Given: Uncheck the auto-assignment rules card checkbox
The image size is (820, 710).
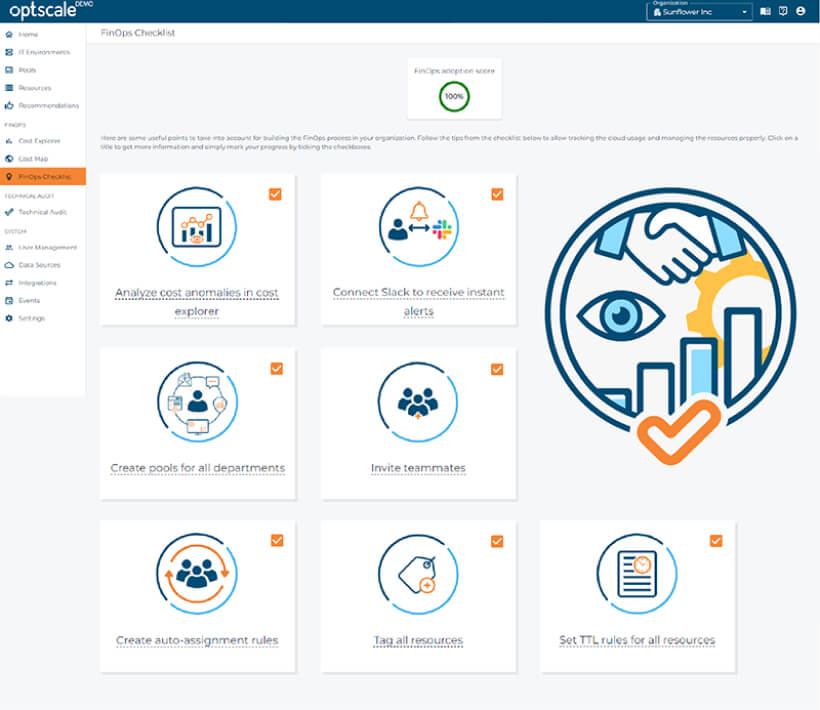Looking at the screenshot, I should point(277,541).
